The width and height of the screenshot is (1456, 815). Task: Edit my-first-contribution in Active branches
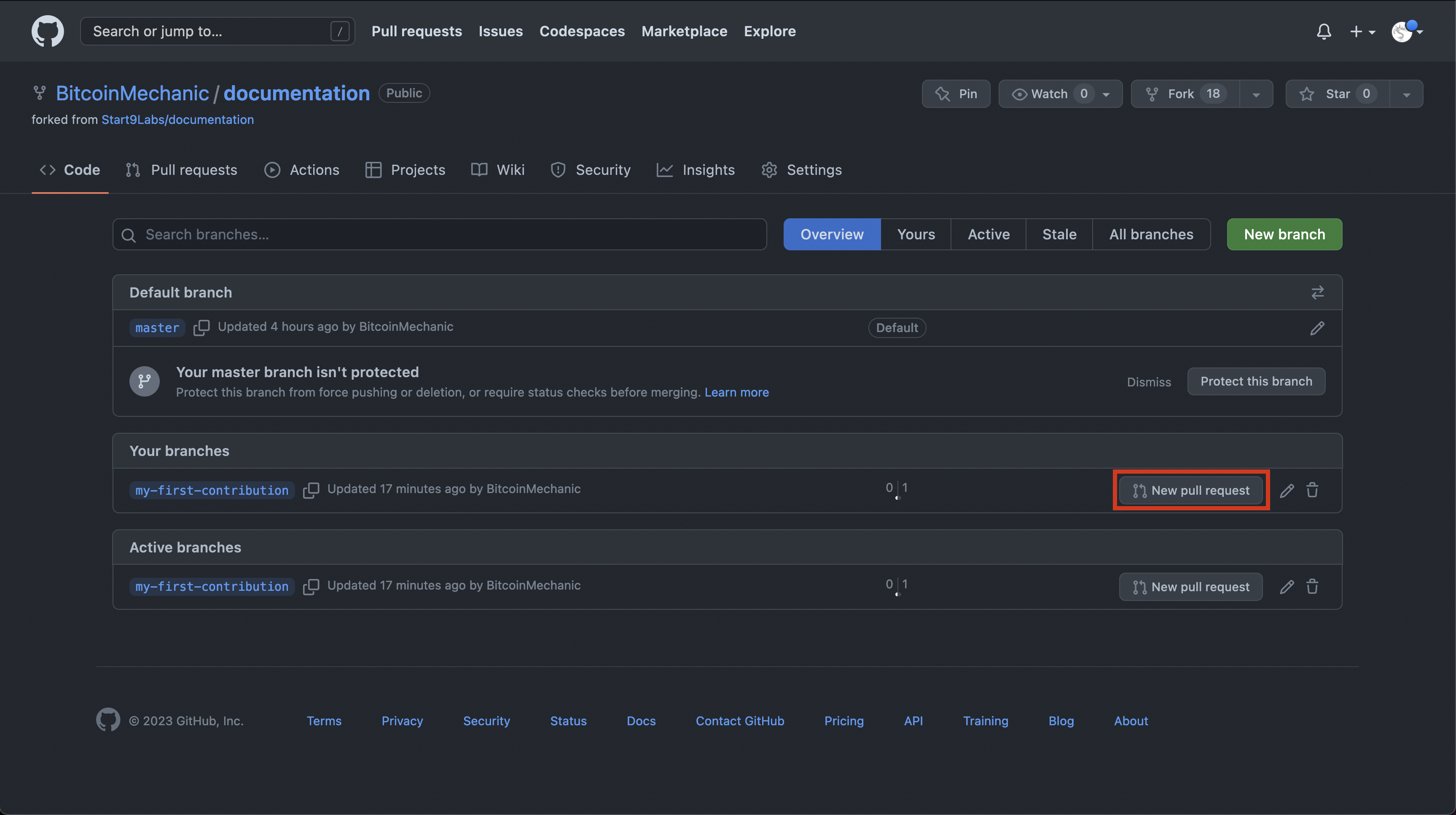click(x=1287, y=587)
